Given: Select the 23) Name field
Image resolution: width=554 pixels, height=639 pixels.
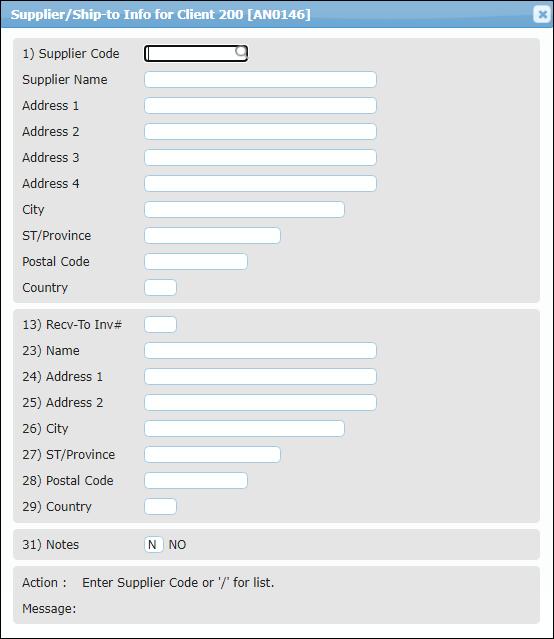Looking at the screenshot, I should click(260, 350).
